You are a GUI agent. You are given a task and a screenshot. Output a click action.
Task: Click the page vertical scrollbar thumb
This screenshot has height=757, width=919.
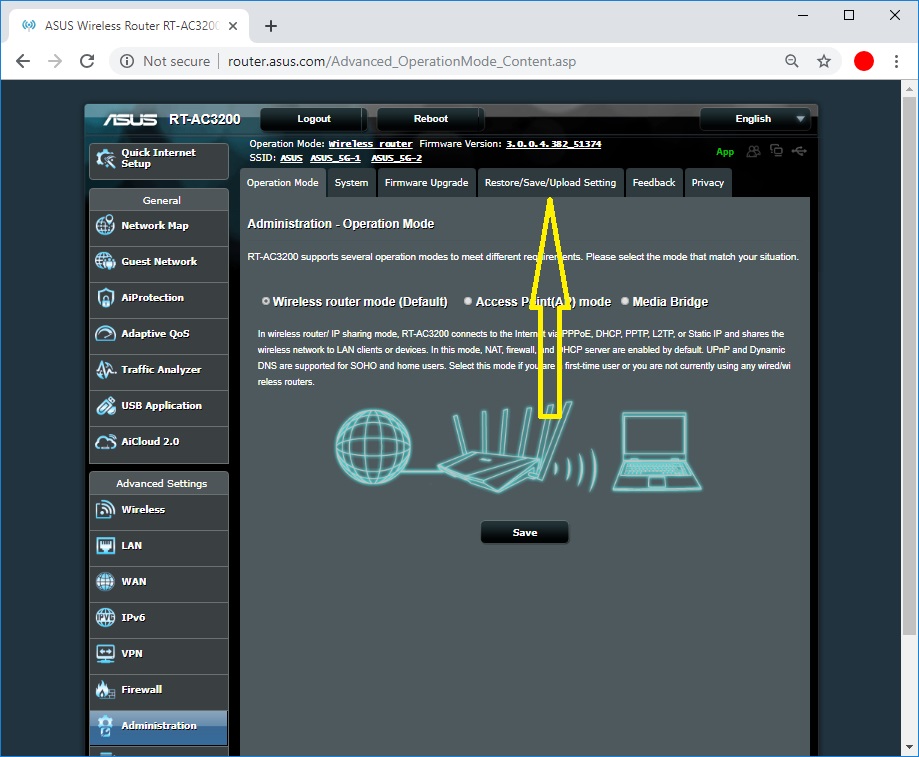click(x=909, y=366)
